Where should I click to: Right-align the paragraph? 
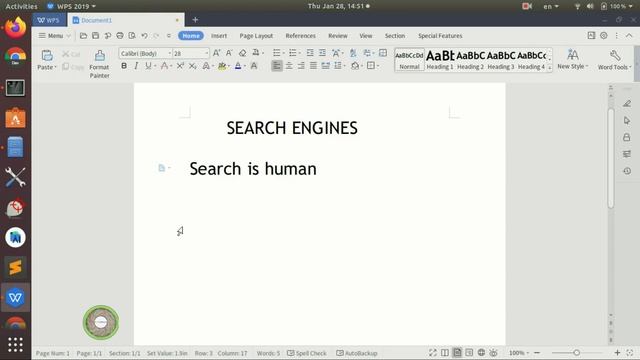click(x=301, y=66)
